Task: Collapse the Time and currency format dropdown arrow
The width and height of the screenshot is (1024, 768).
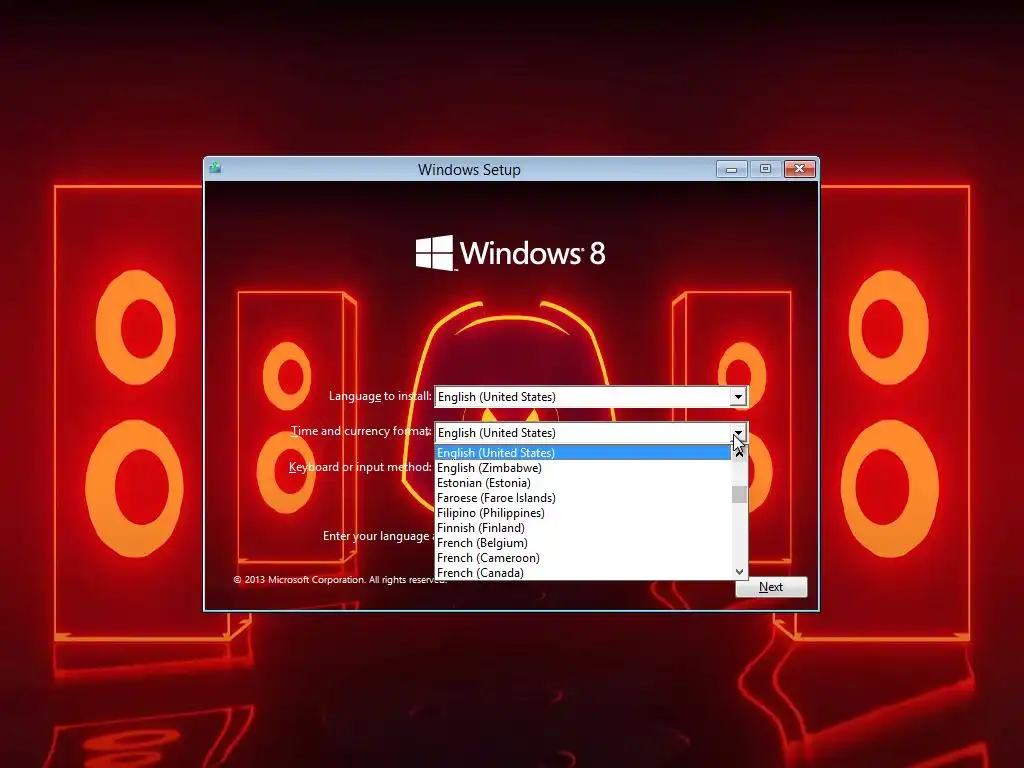Action: (738, 432)
